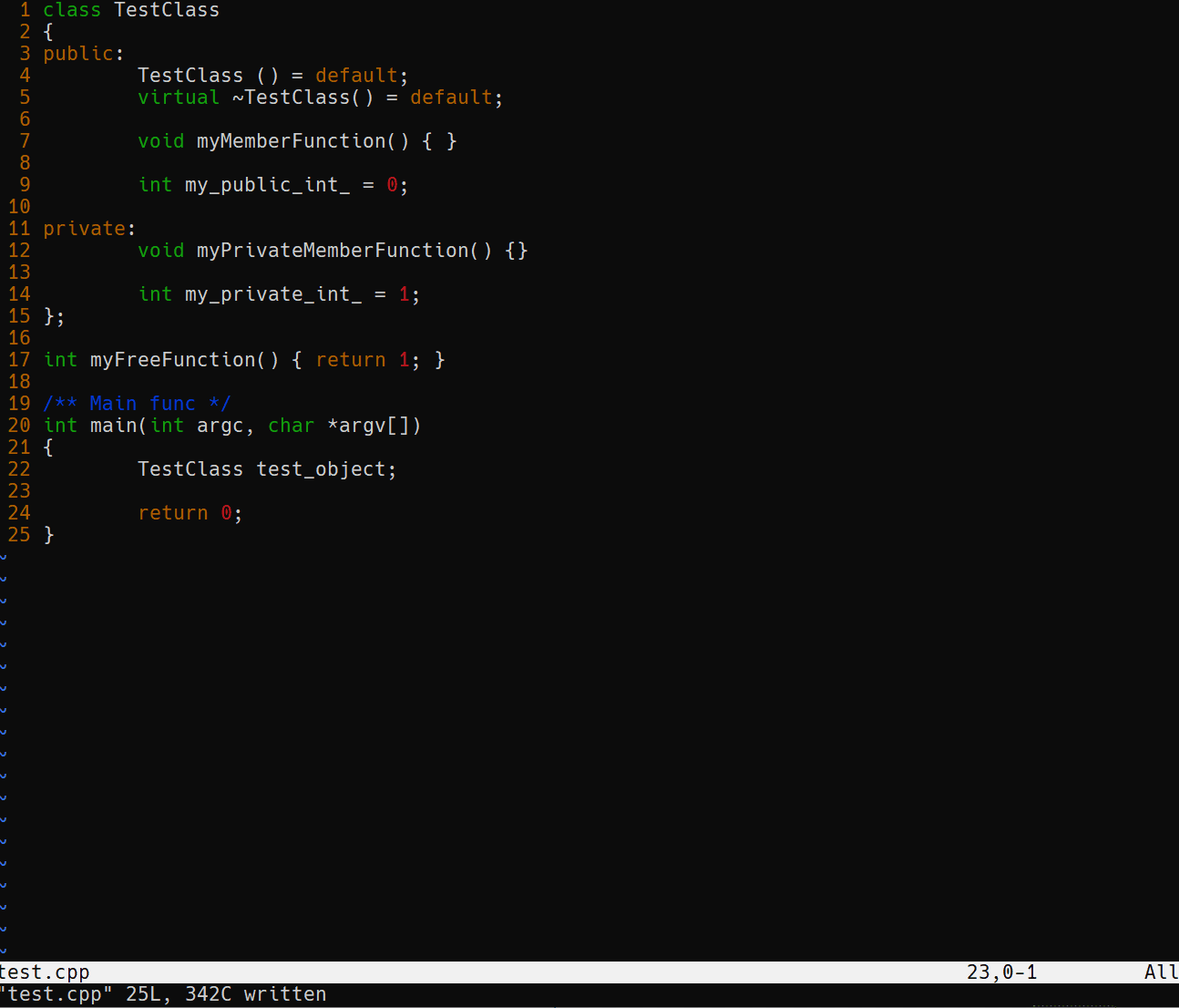
Task: Place cursor on my_public_int_ variable
Action: pos(266,184)
